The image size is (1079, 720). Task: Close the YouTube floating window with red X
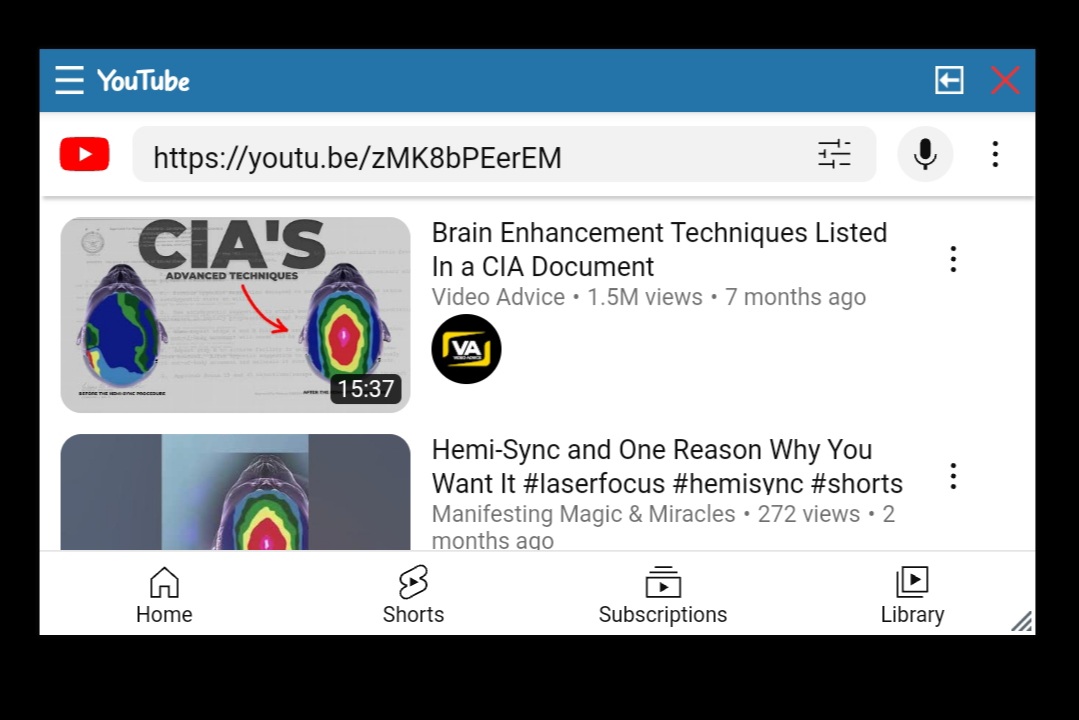pos(1005,80)
